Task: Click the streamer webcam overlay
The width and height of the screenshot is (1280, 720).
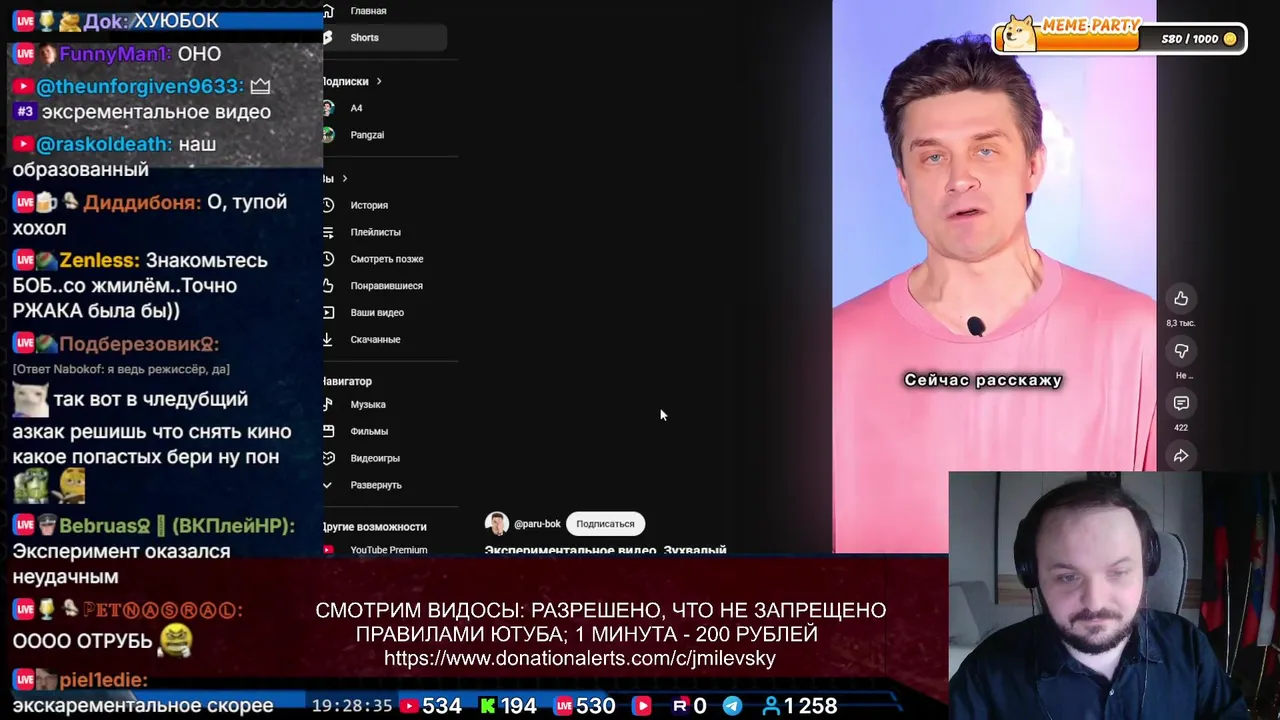Action: click(x=1114, y=595)
